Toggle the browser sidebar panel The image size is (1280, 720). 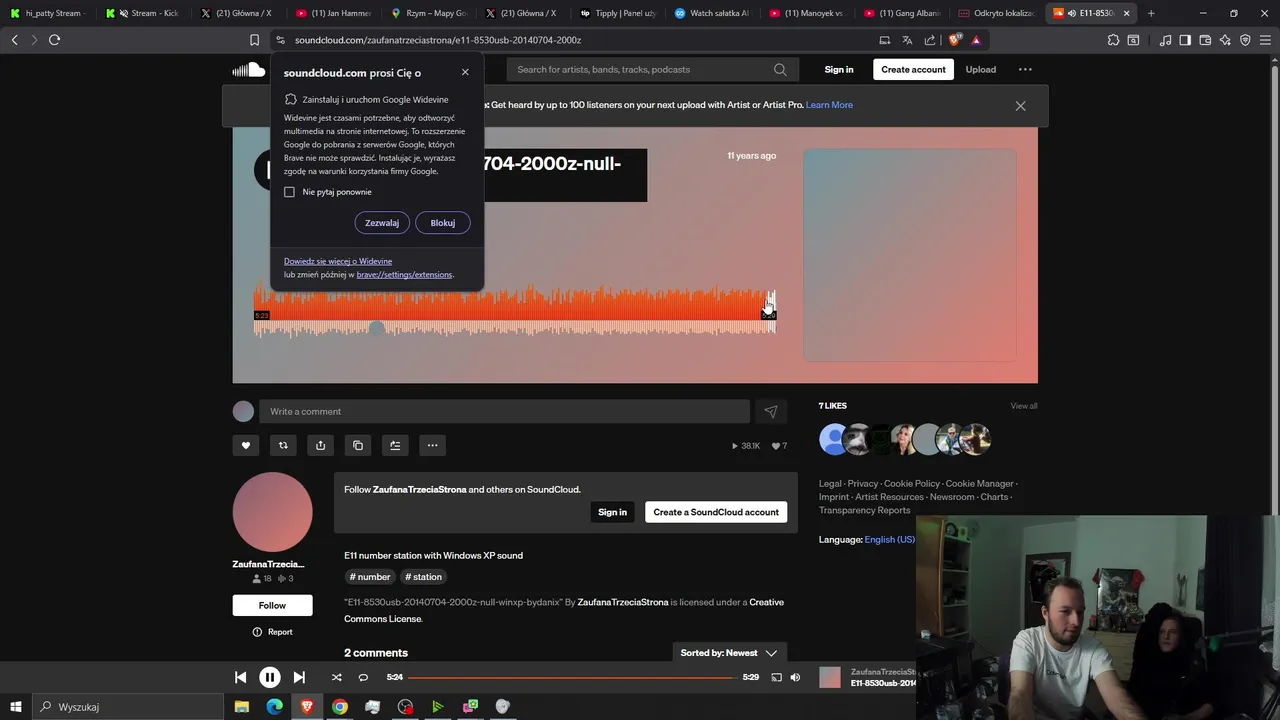tap(1185, 40)
